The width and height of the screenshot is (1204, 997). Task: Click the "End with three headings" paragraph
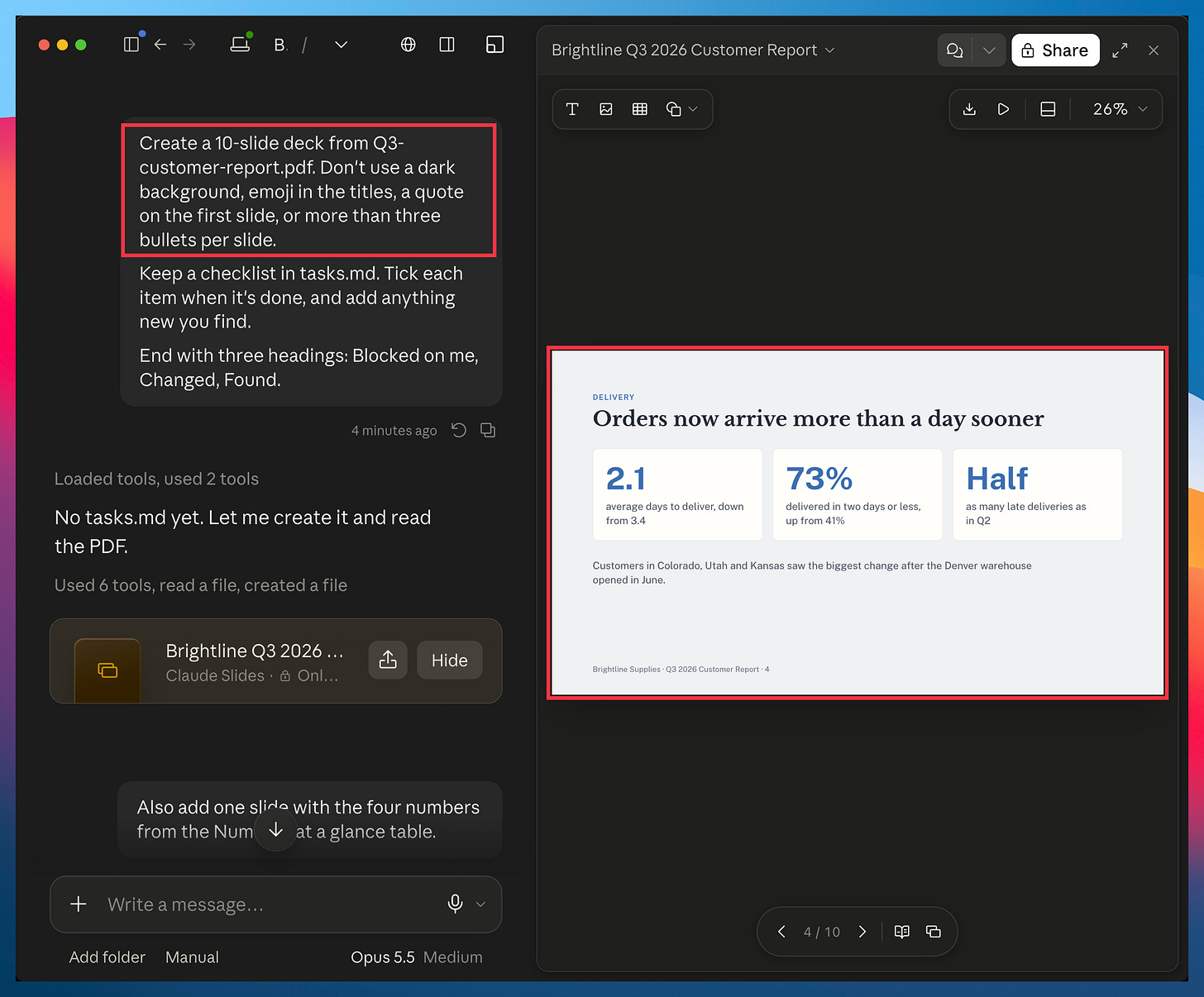(x=309, y=368)
